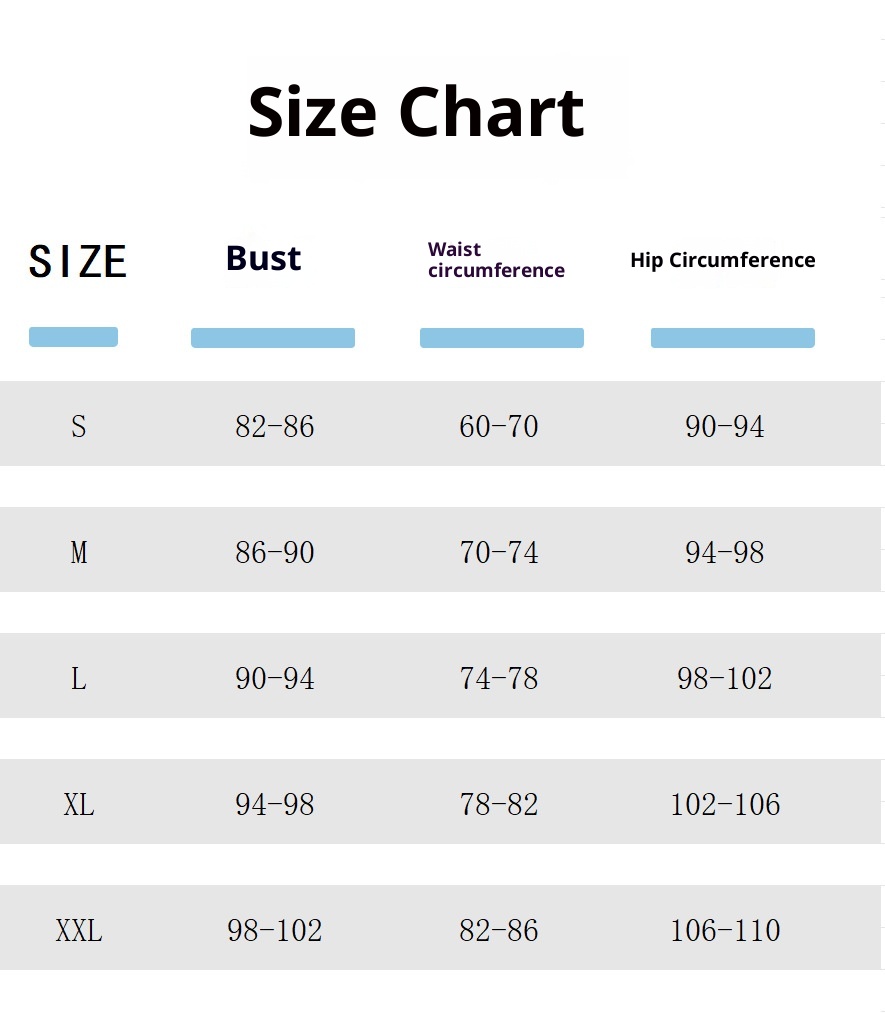Click the 70-74 waist value
The height and width of the screenshot is (1013, 885).
click(x=499, y=553)
